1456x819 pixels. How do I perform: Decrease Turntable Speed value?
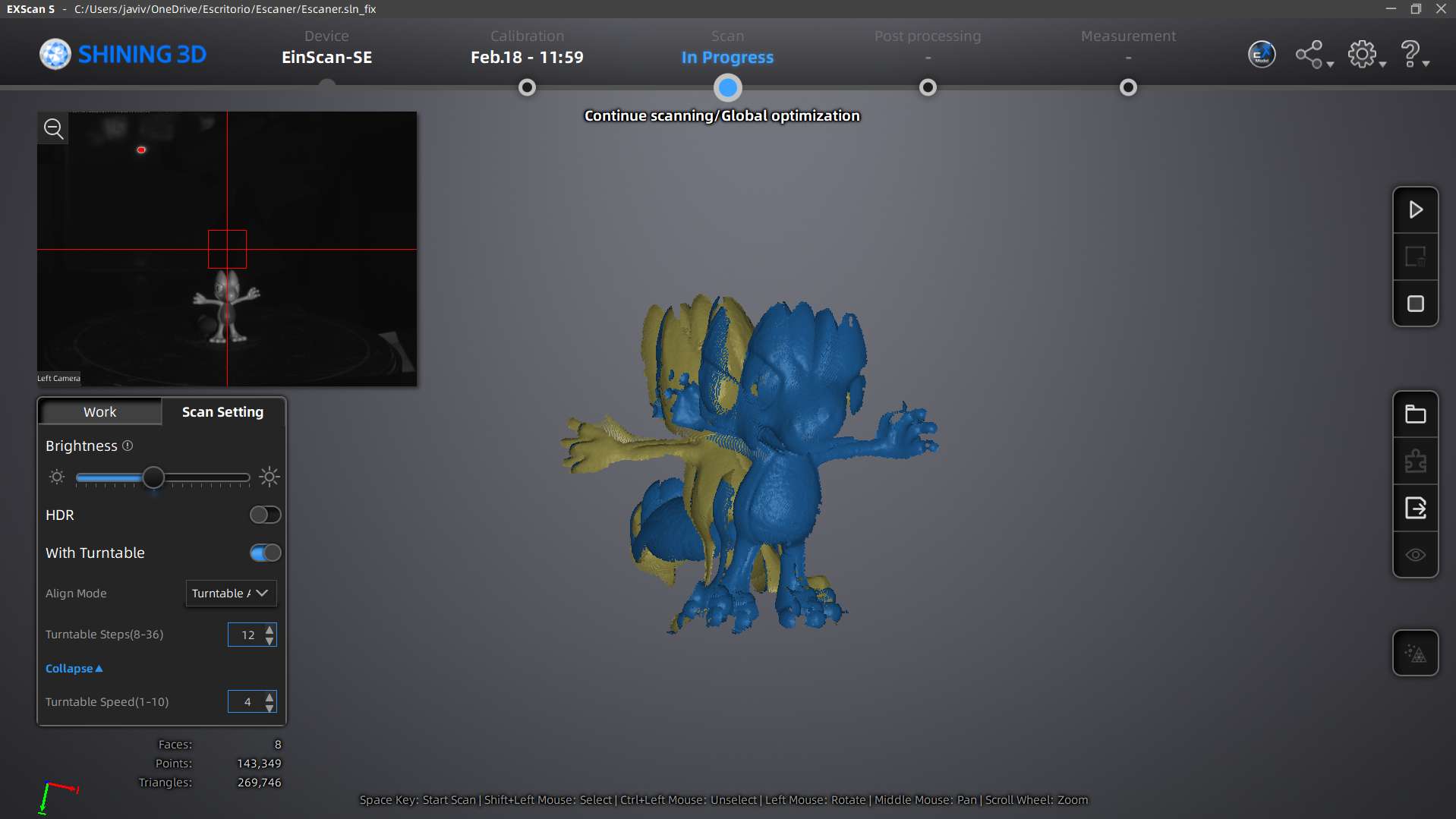pos(269,707)
